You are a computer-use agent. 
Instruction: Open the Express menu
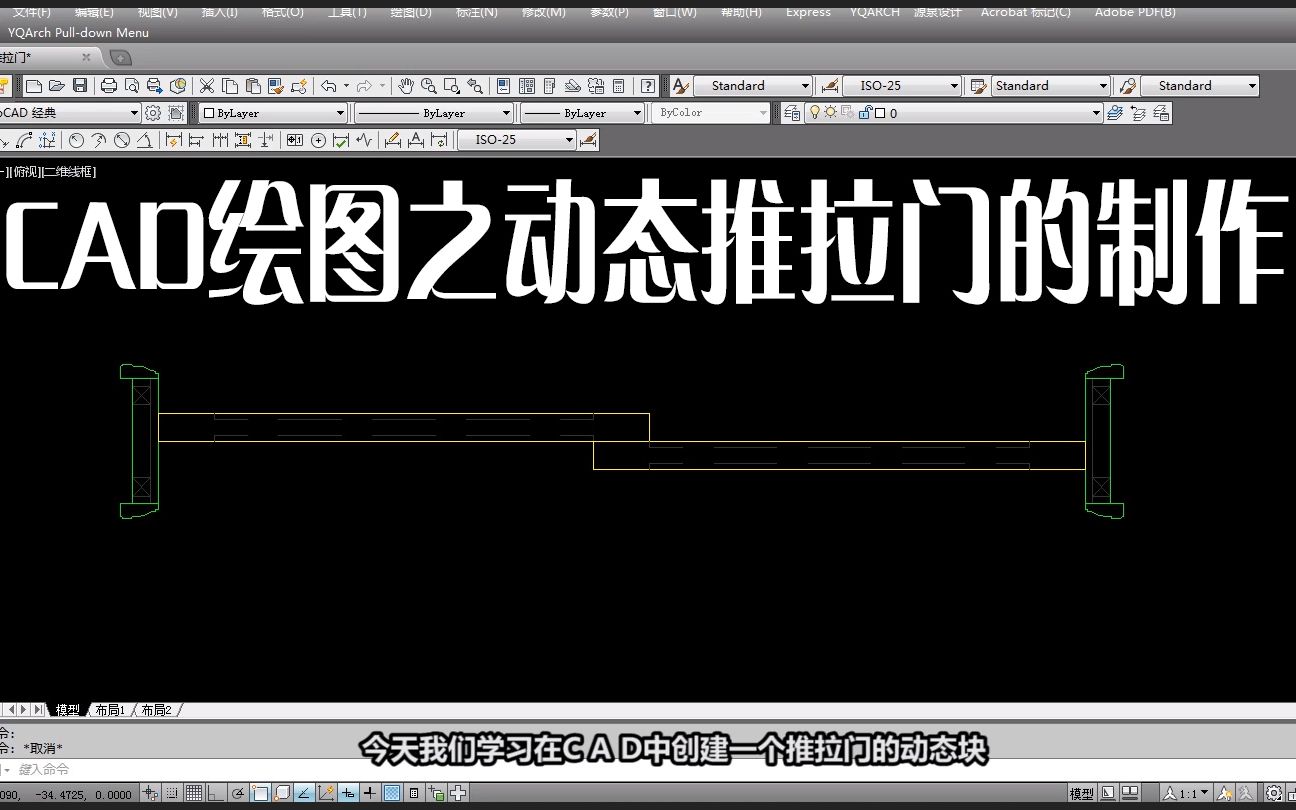click(x=808, y=12)
